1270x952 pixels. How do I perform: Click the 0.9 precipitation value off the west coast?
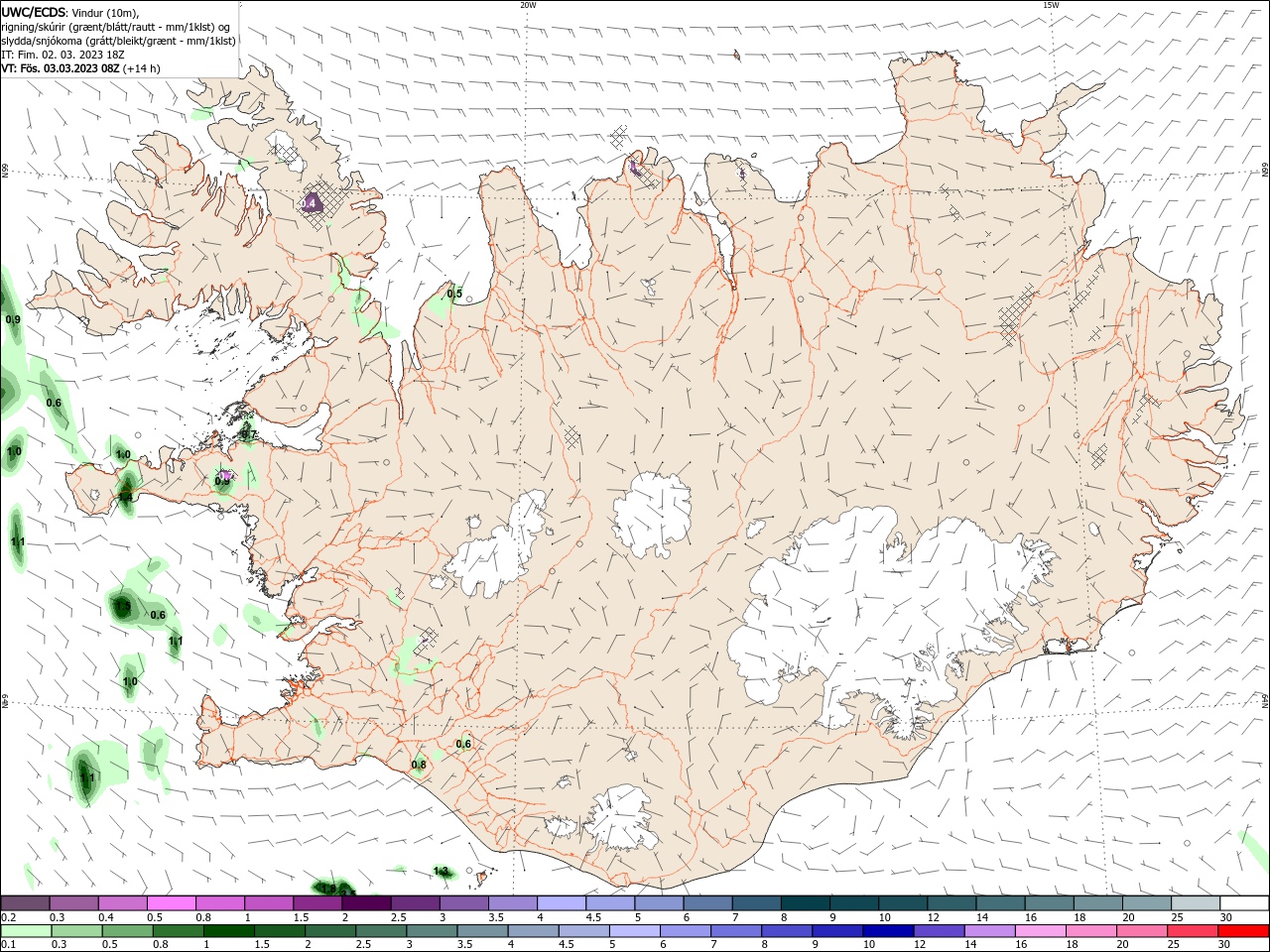13,319
